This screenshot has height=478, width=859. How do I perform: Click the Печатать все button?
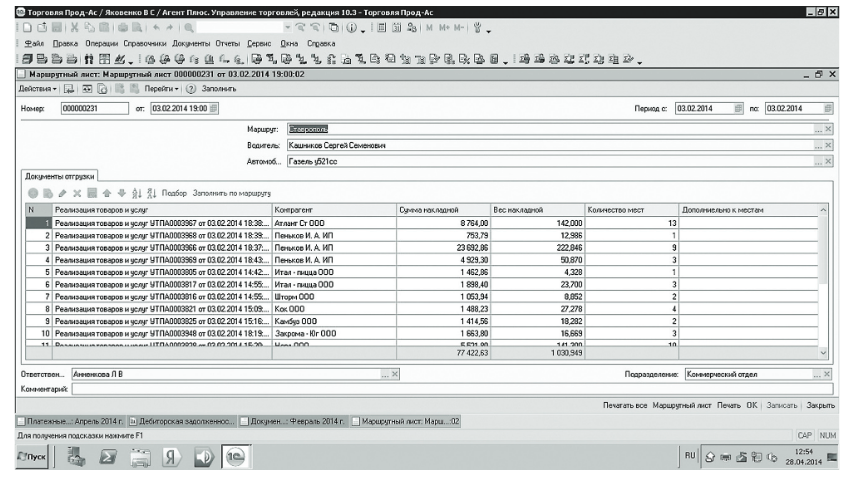625,406
